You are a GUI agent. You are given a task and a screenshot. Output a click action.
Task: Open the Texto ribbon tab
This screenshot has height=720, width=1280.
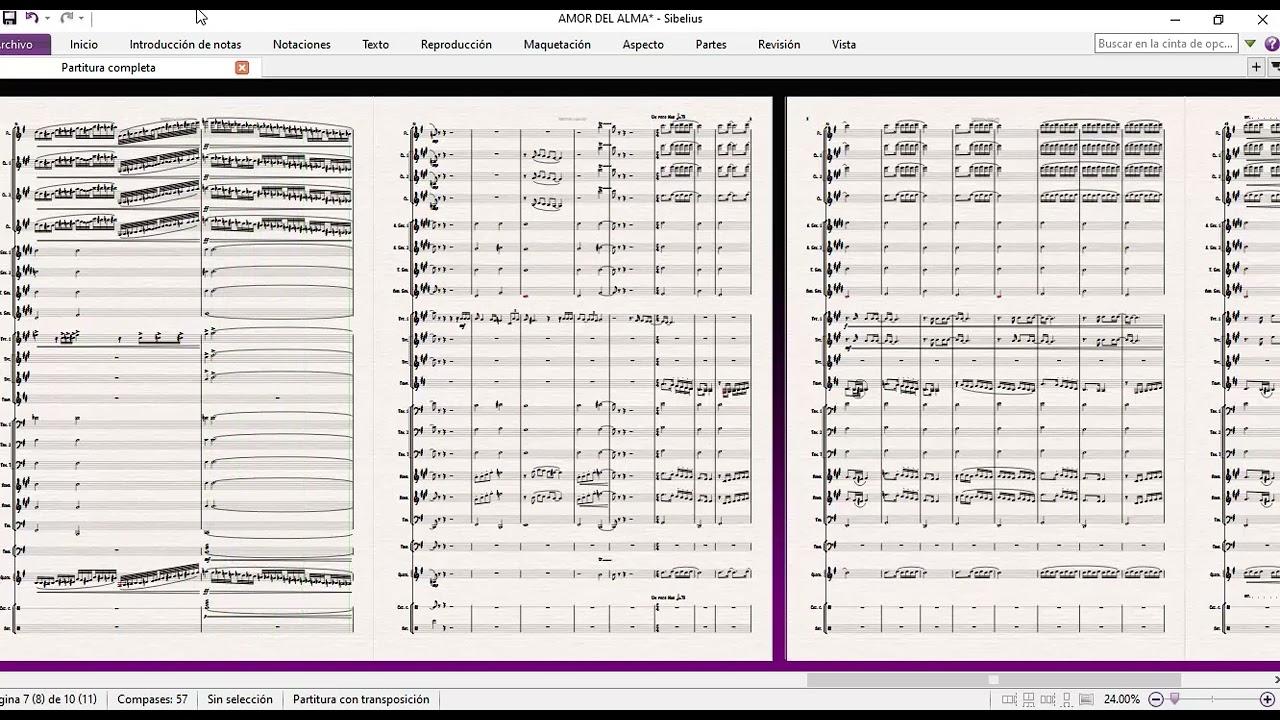(376, 44)
